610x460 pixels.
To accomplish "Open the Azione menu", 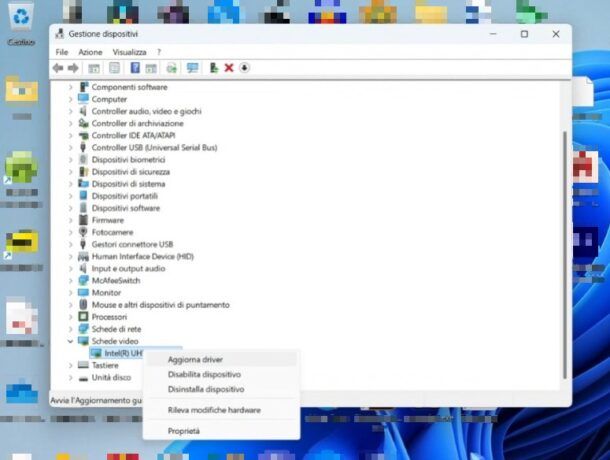I will pyautogui.click(x=90, y=52).
